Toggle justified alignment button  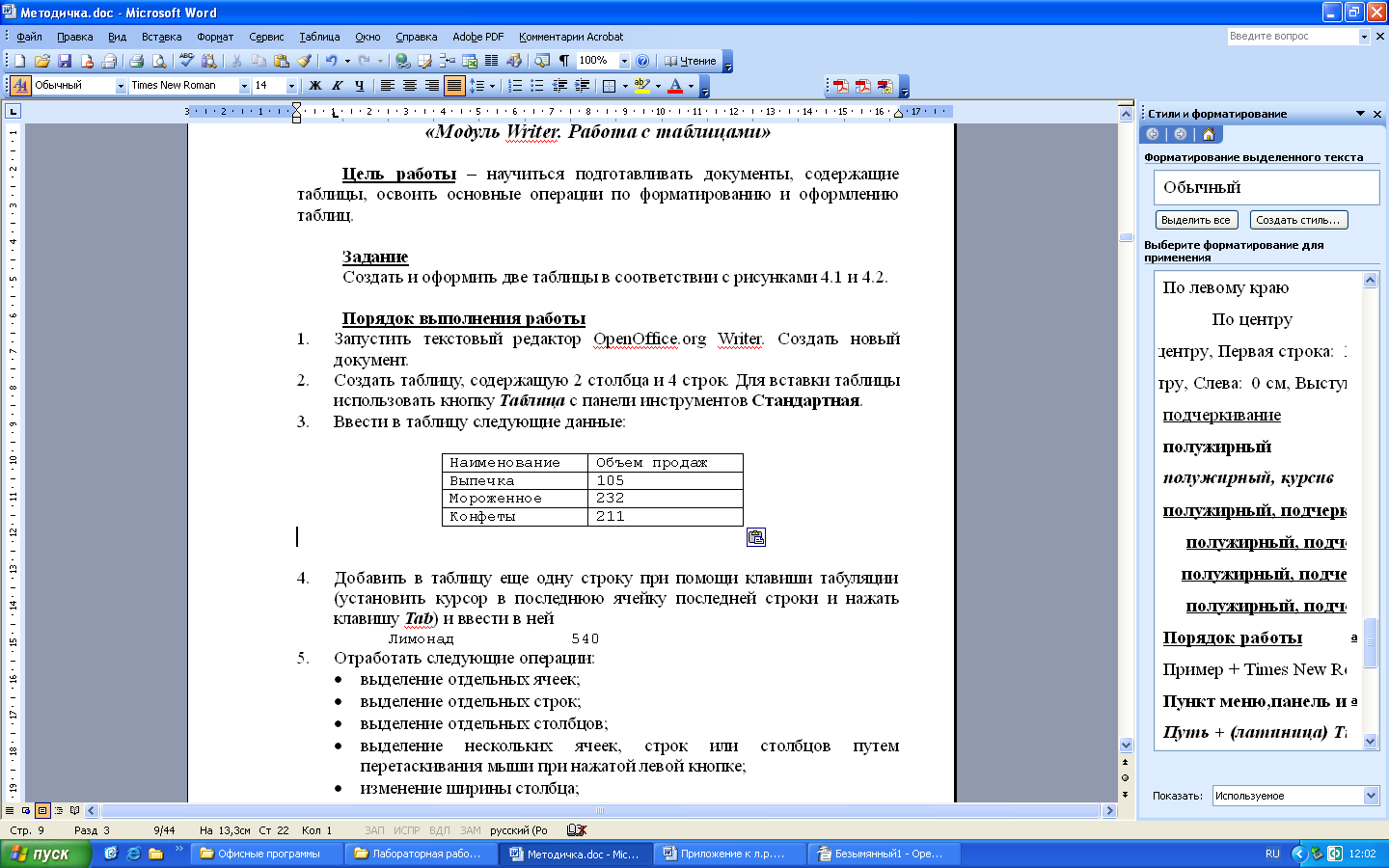click(x=454, y=86)
